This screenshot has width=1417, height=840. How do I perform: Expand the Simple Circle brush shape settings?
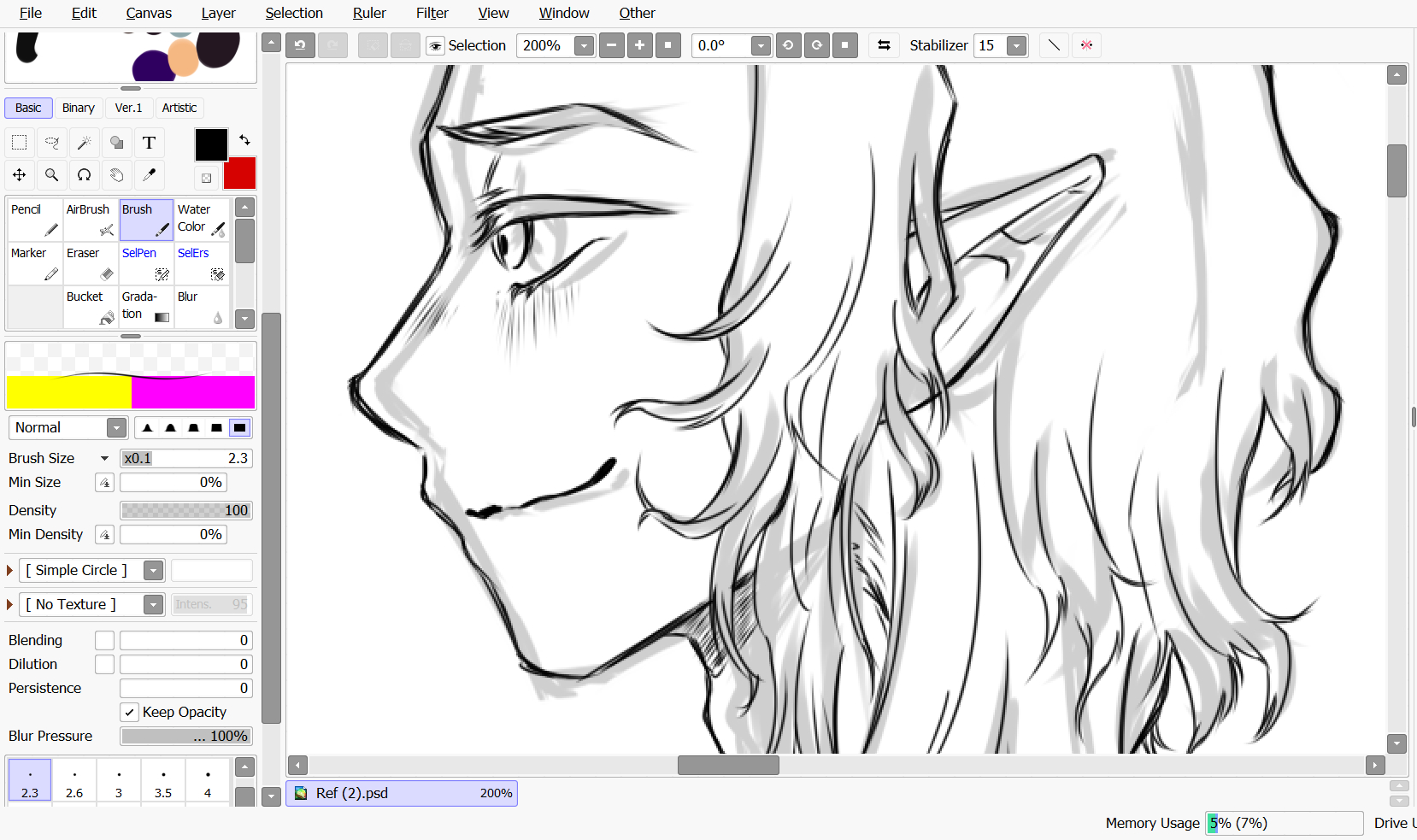pos(10,570)
